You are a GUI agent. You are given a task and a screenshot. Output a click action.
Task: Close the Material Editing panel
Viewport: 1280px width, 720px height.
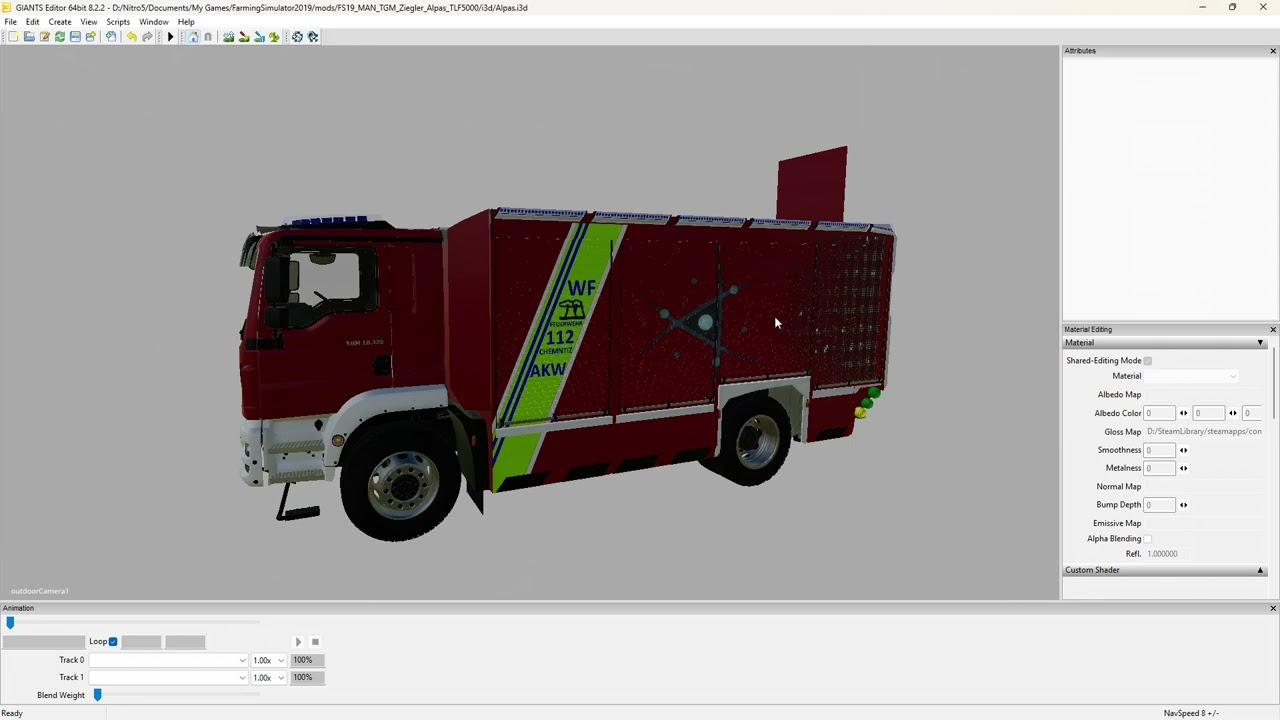1273,330
